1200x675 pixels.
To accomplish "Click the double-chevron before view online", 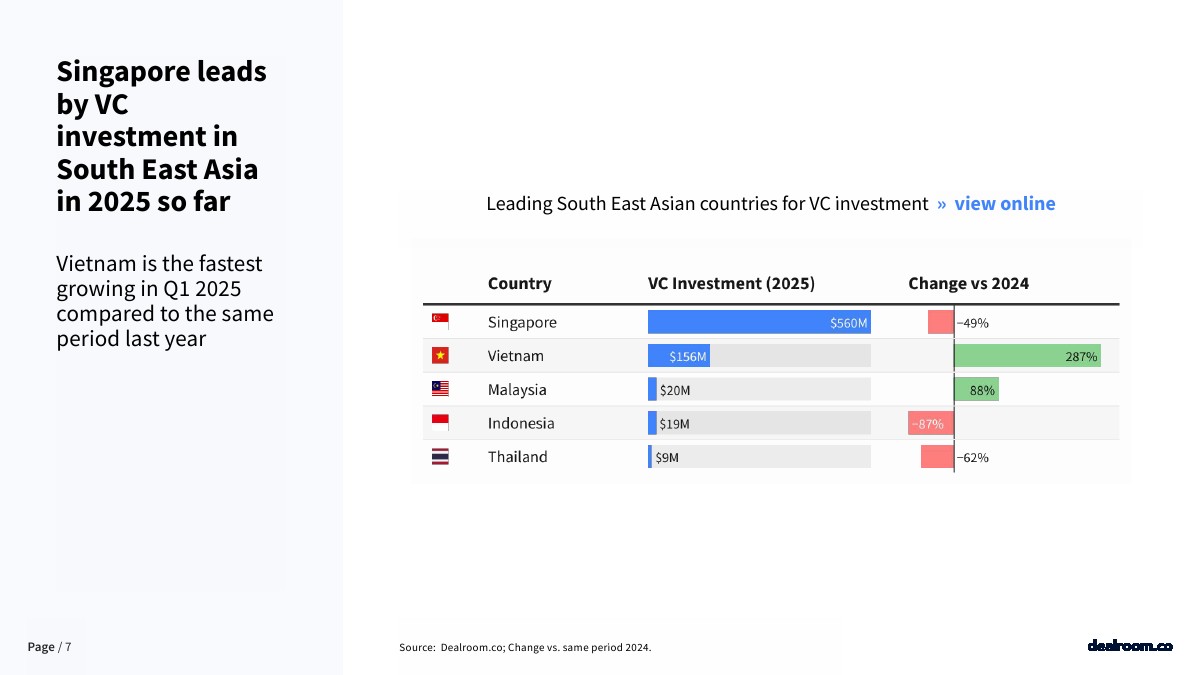I will click(x=942, y=204).
